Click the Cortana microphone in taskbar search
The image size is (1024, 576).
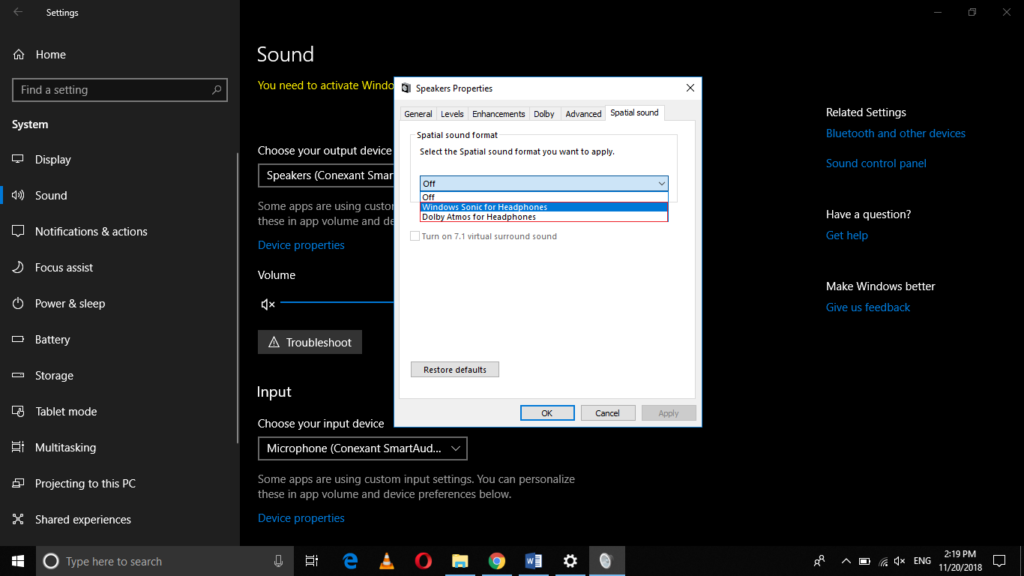pyautogui.click(x=278, y=561)
